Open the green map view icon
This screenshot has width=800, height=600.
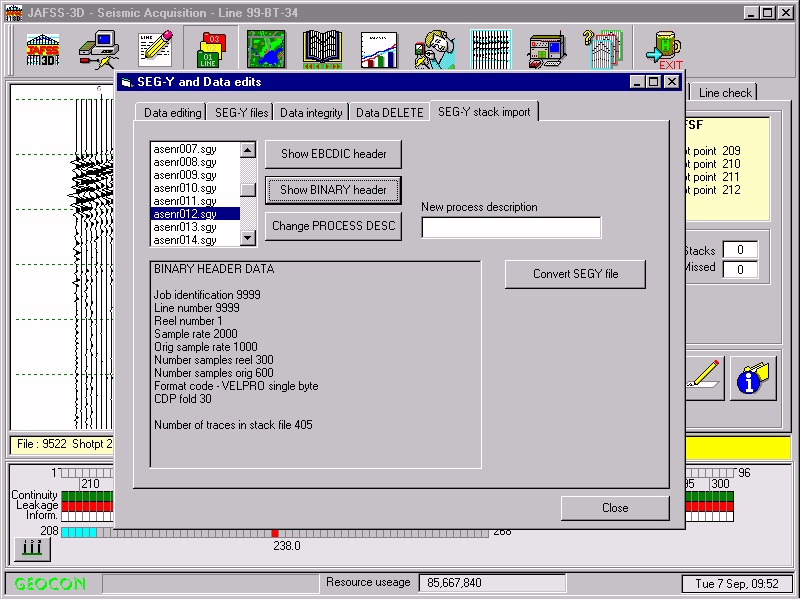coord(266,49)
